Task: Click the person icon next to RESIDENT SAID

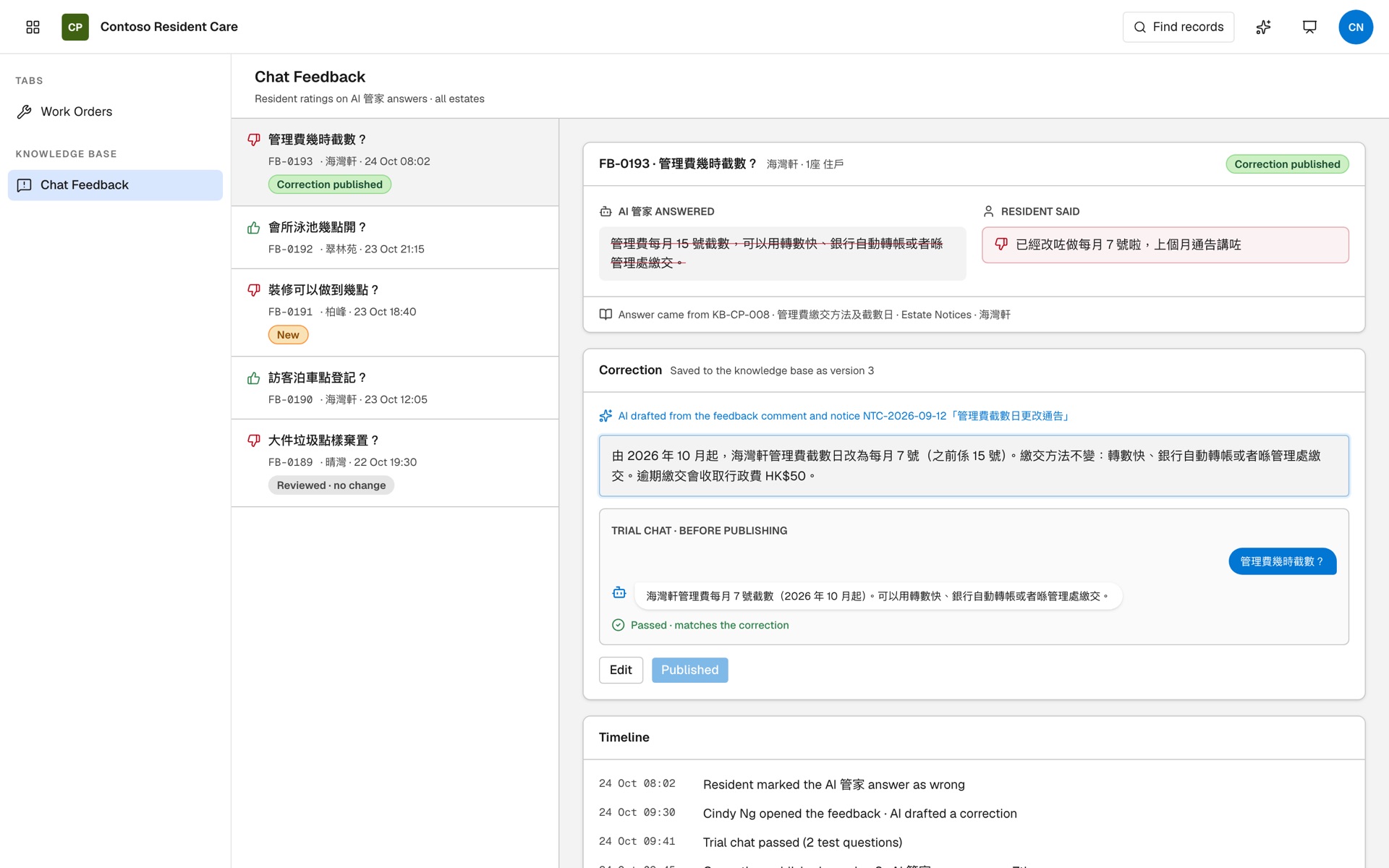Action: pos(988,211)
